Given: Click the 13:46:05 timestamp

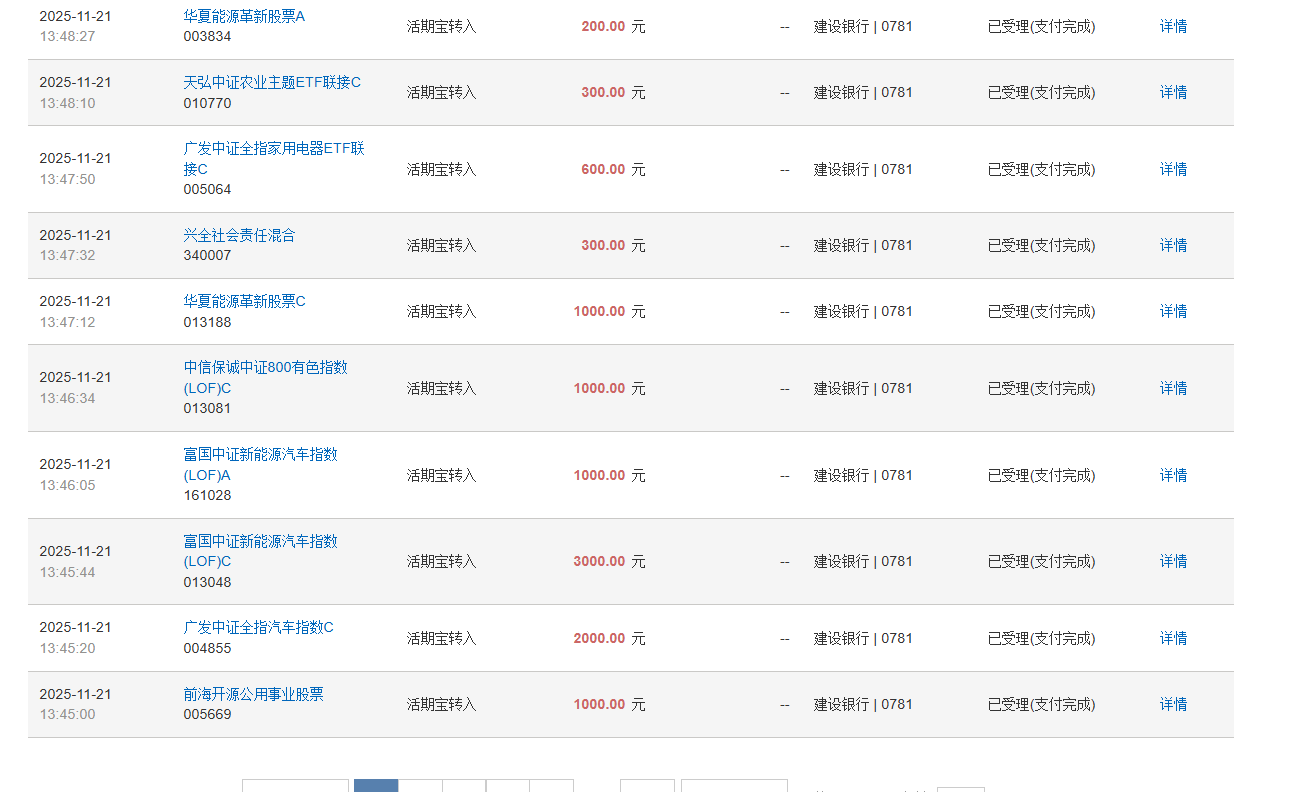Looking at the screenshot, I should coord(68,485).
